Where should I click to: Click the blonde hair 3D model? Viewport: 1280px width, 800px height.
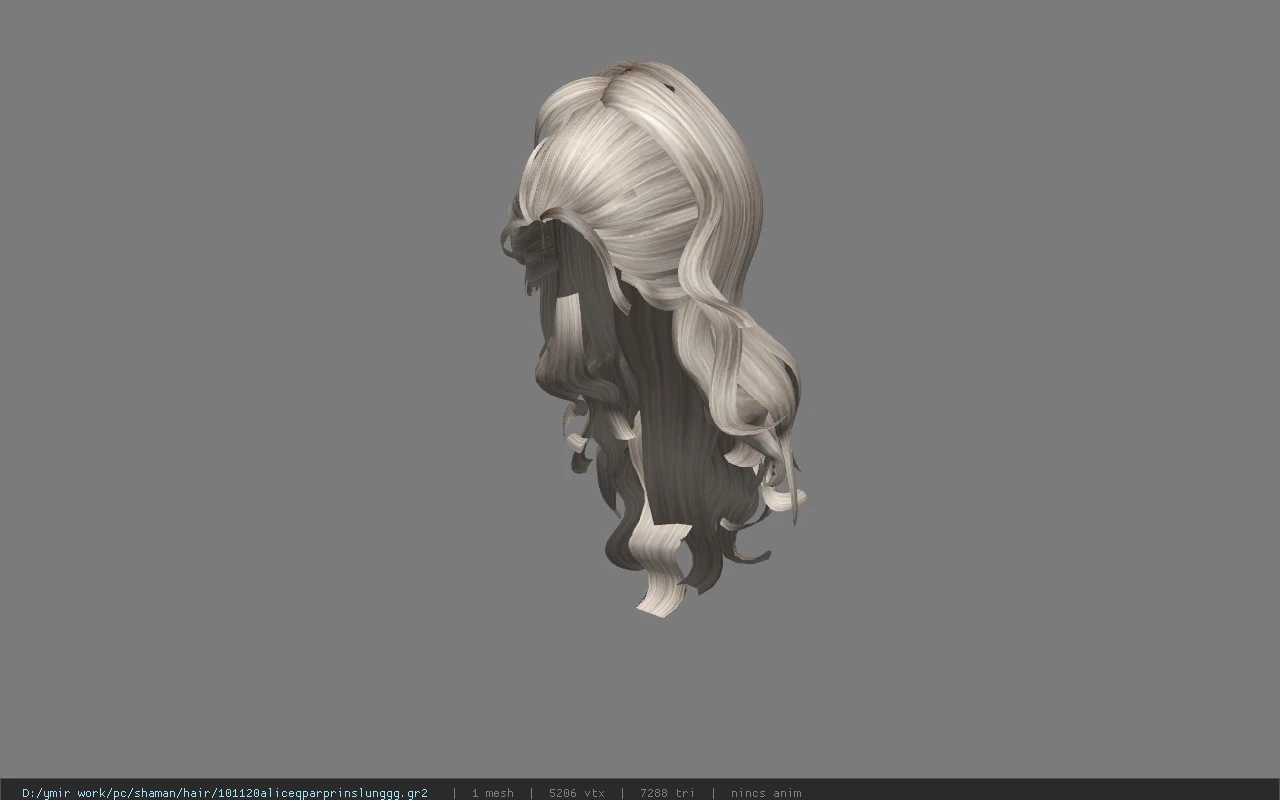652,338
